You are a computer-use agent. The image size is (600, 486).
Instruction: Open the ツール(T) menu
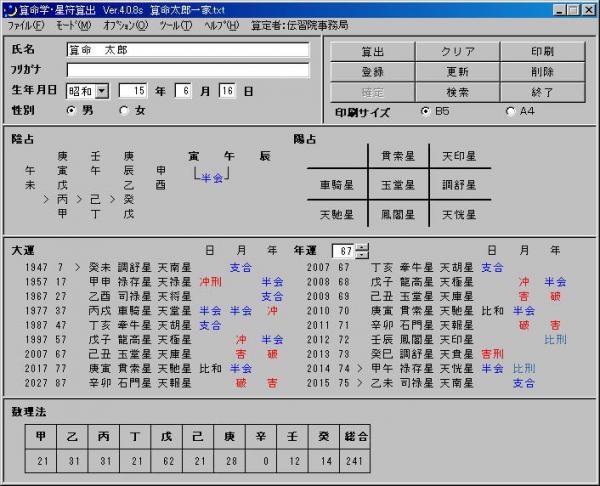176,26
